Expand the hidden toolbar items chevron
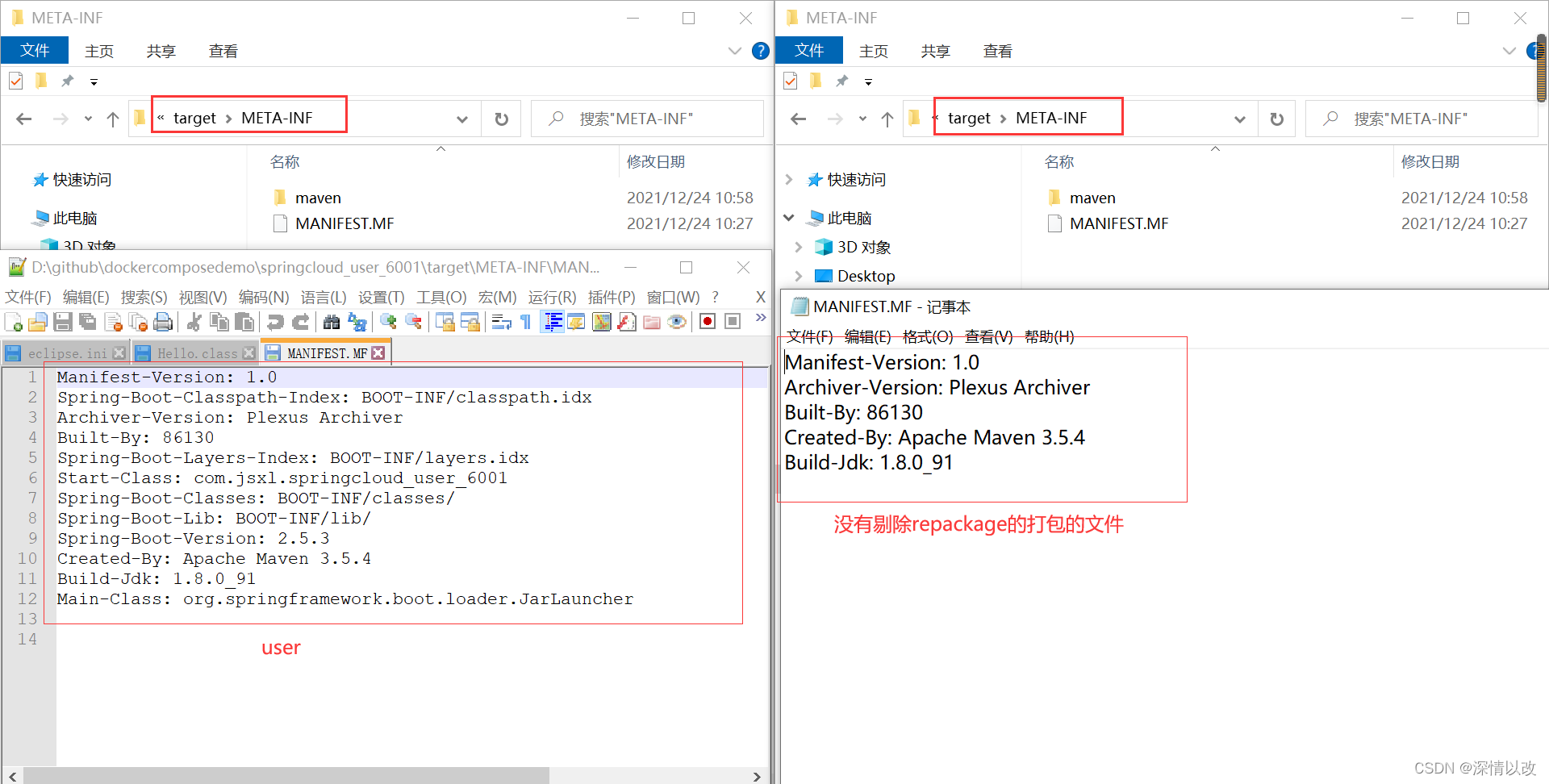The image size is (1549, 784). (x=760, y=318)
